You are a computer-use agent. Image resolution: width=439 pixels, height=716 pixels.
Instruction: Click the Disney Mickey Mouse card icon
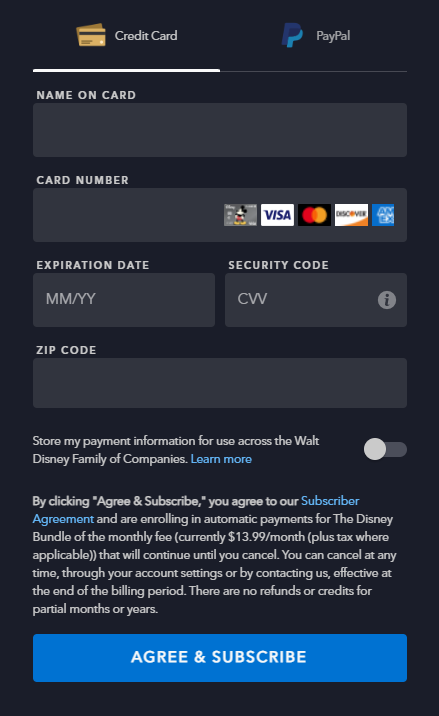coord(240,215)
